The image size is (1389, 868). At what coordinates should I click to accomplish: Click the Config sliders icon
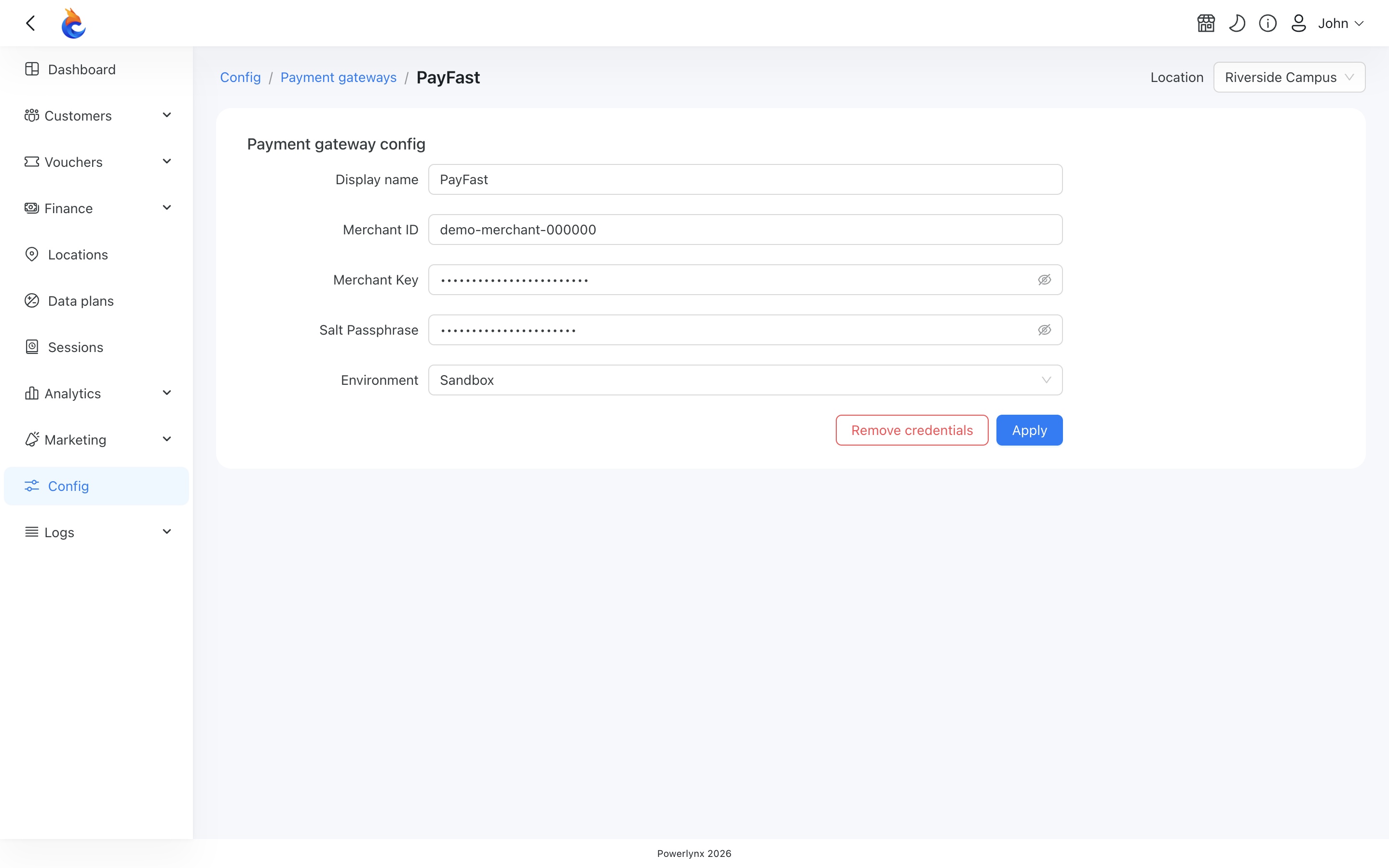pos(32,486)
